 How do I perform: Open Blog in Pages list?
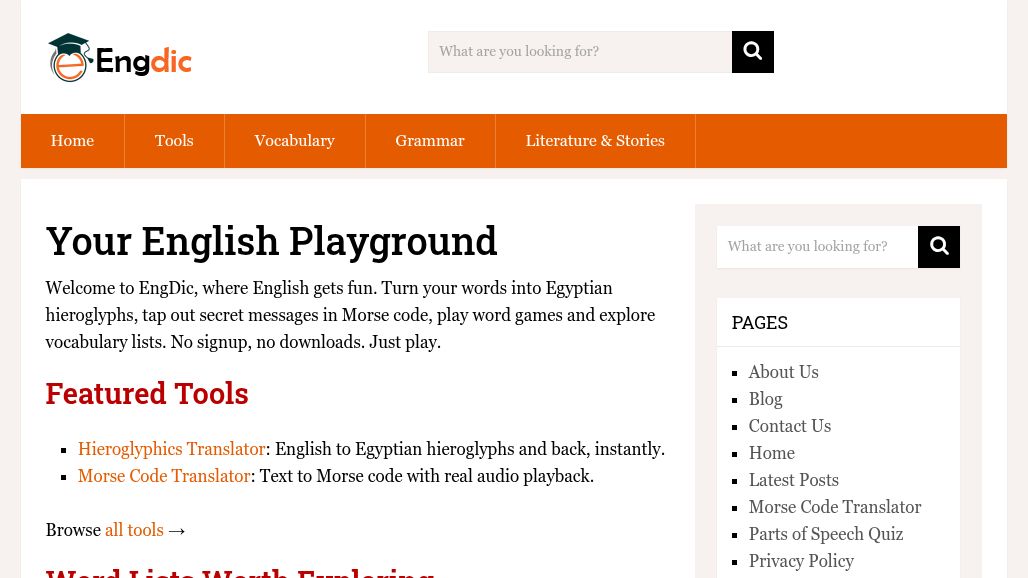[x=765, y=399]
